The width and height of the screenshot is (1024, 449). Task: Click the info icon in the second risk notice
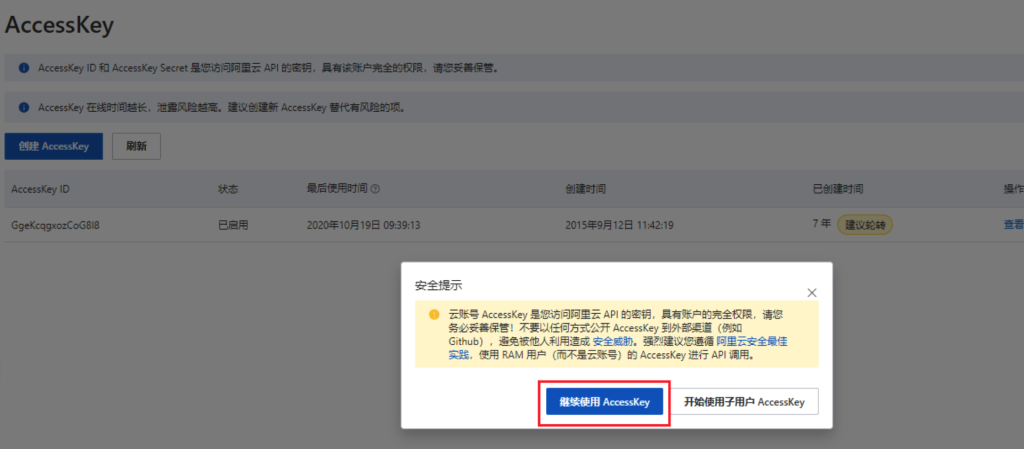(24, 107)
